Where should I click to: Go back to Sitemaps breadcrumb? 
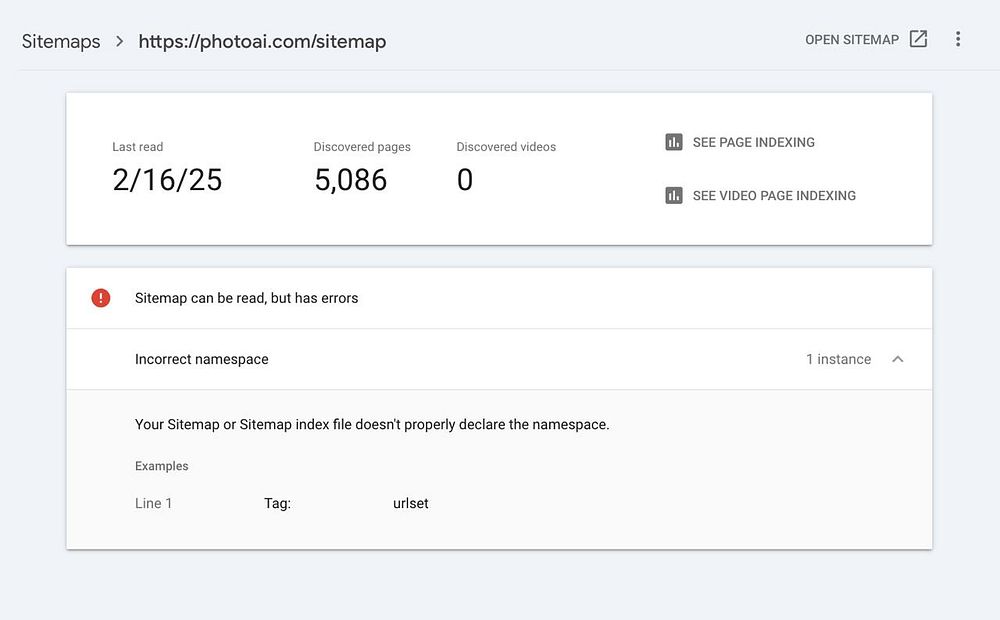tap(61, 41)
